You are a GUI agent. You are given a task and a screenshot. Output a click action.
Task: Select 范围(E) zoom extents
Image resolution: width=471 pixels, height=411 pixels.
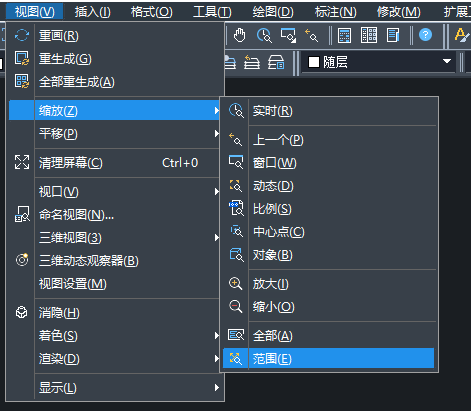pos(328,359)
